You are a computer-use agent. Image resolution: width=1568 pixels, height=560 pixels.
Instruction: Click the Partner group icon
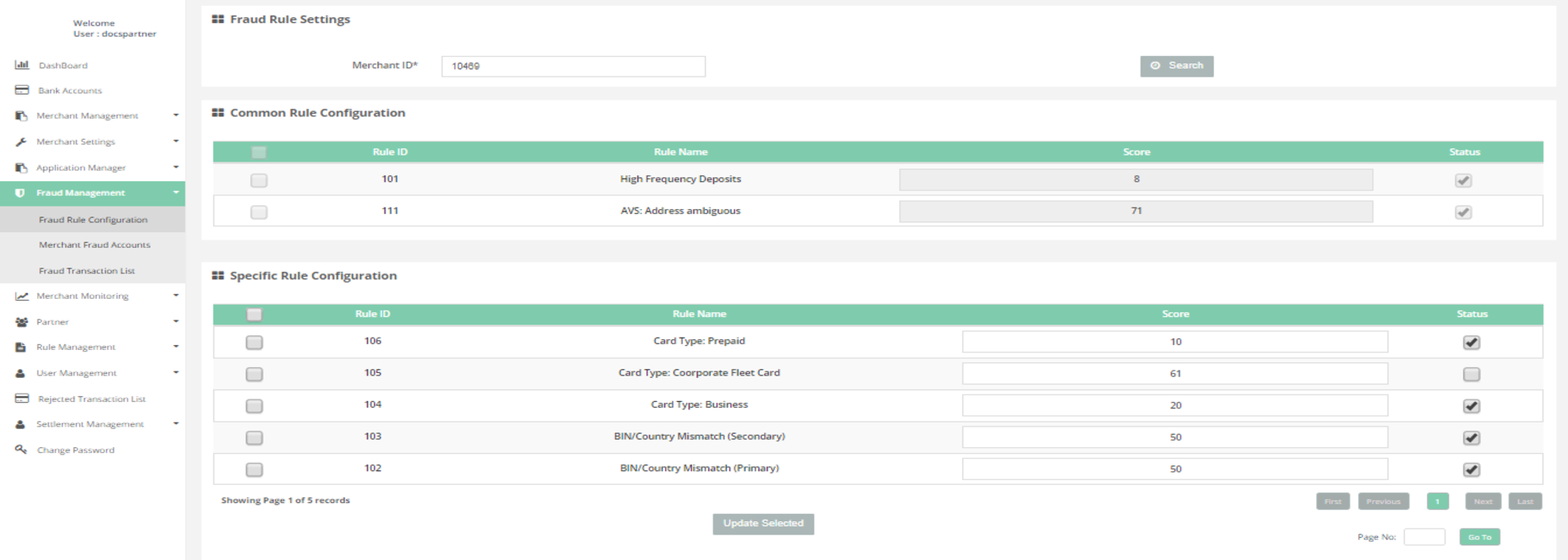[x=21, y=322]
